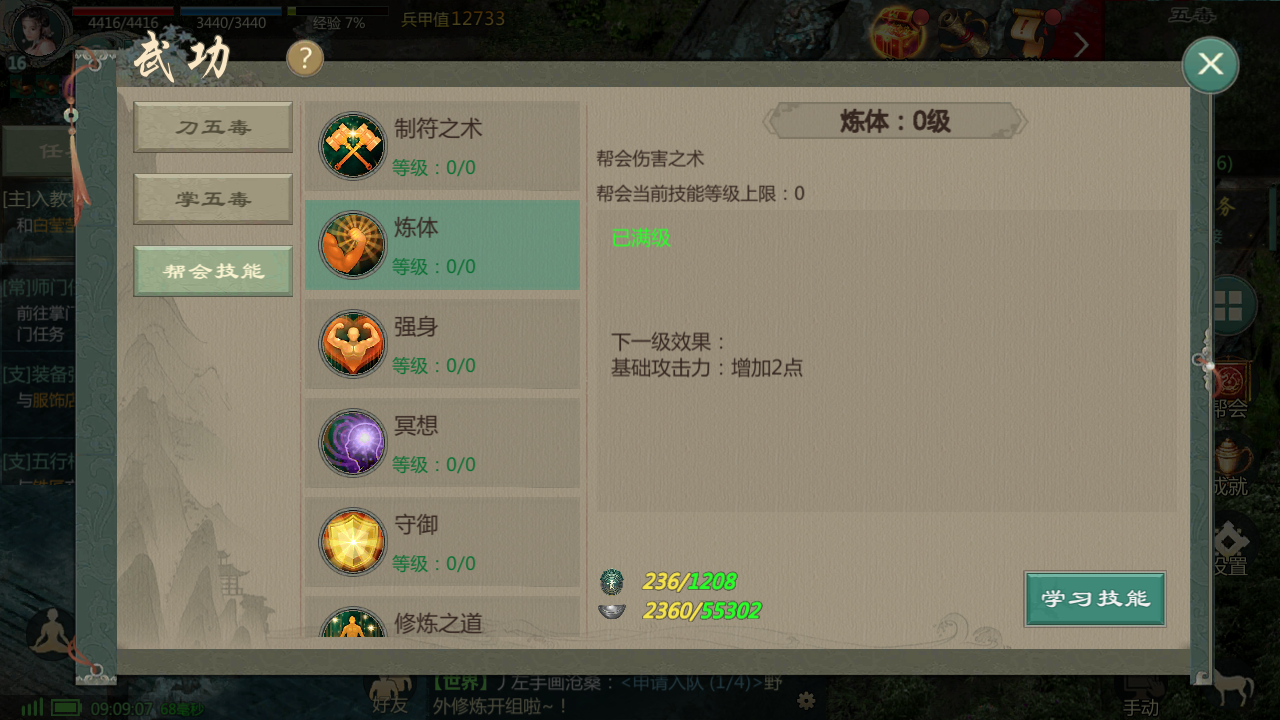This screenshot has height=720, width=1280.
Task: Open chat settings gear icon
Action: coord(806,701)
